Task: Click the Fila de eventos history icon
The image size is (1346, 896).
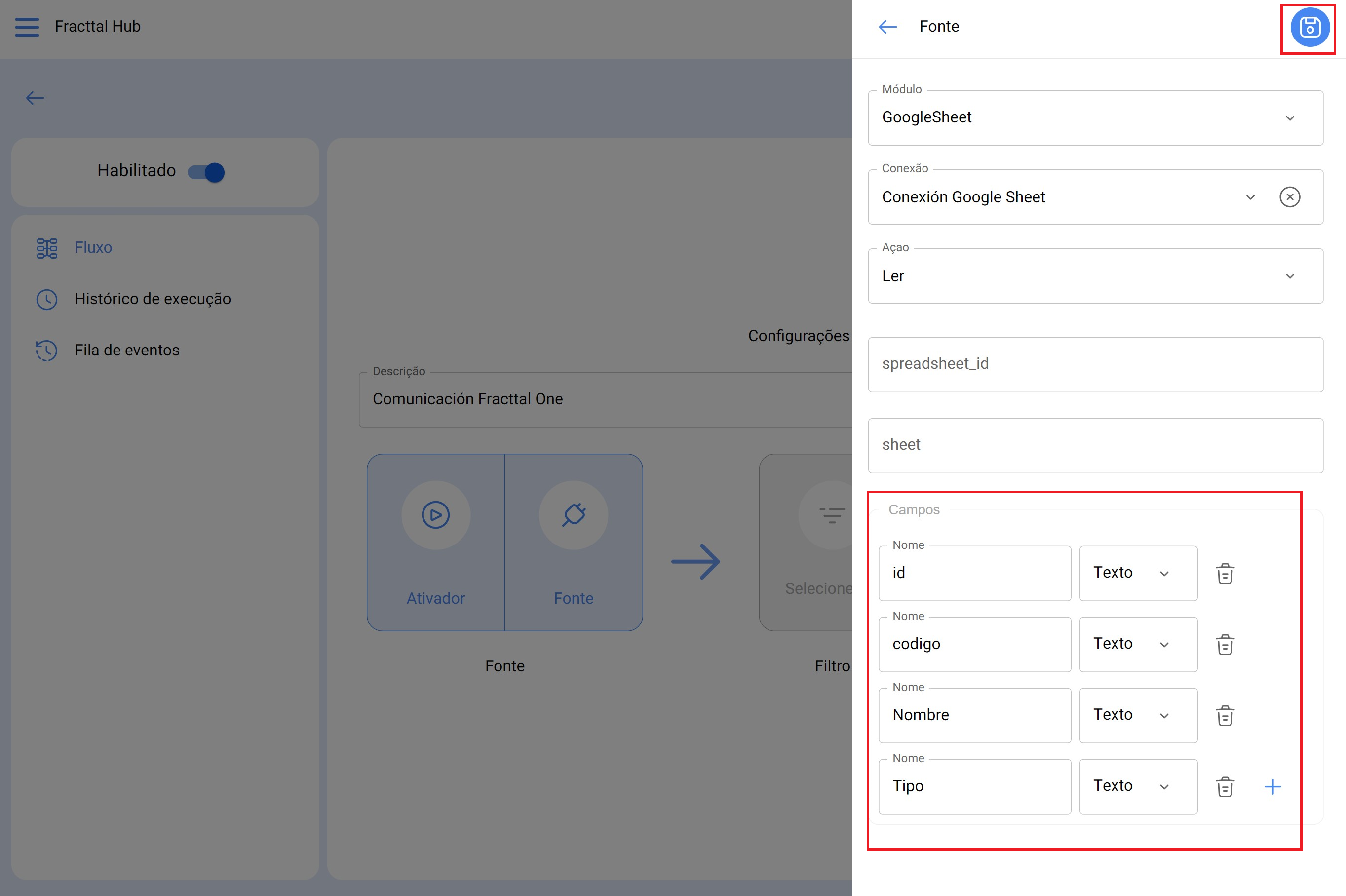Action: point(47,351)
